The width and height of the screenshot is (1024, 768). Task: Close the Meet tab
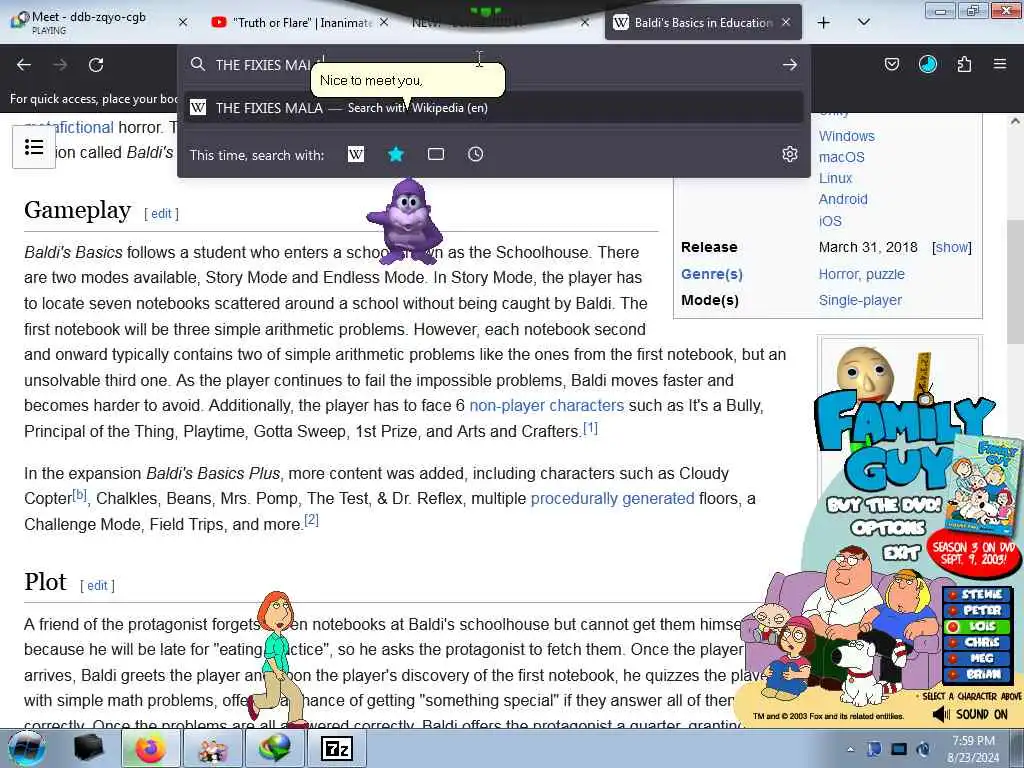coord(183,22)
